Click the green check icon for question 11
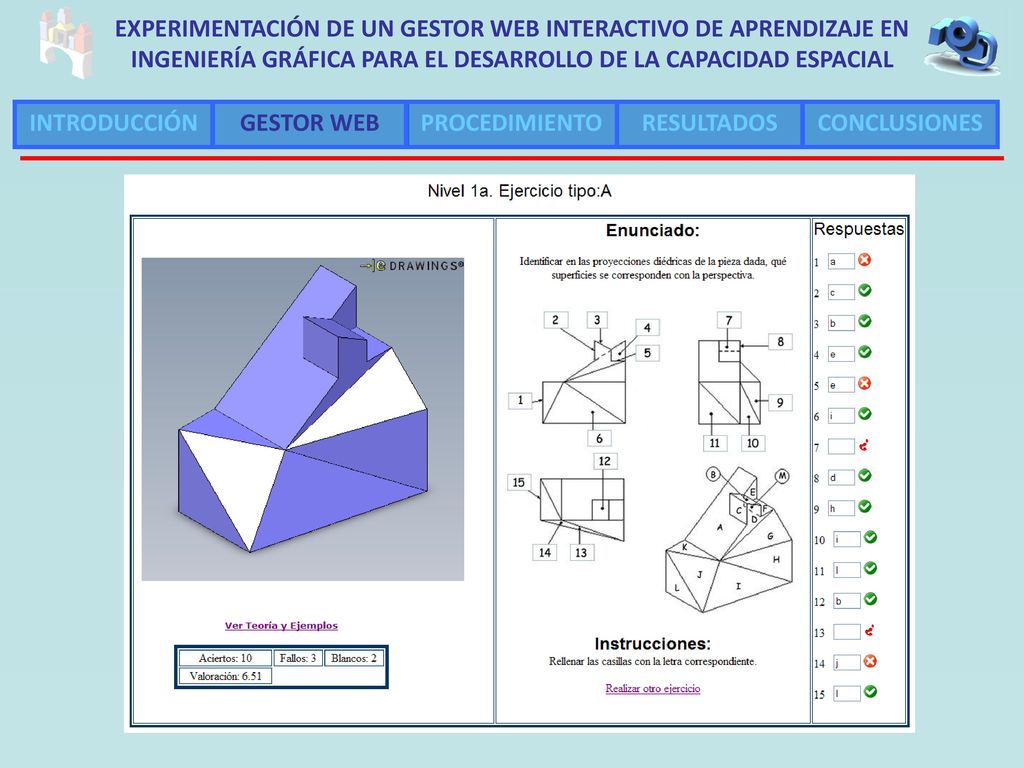 871,568
